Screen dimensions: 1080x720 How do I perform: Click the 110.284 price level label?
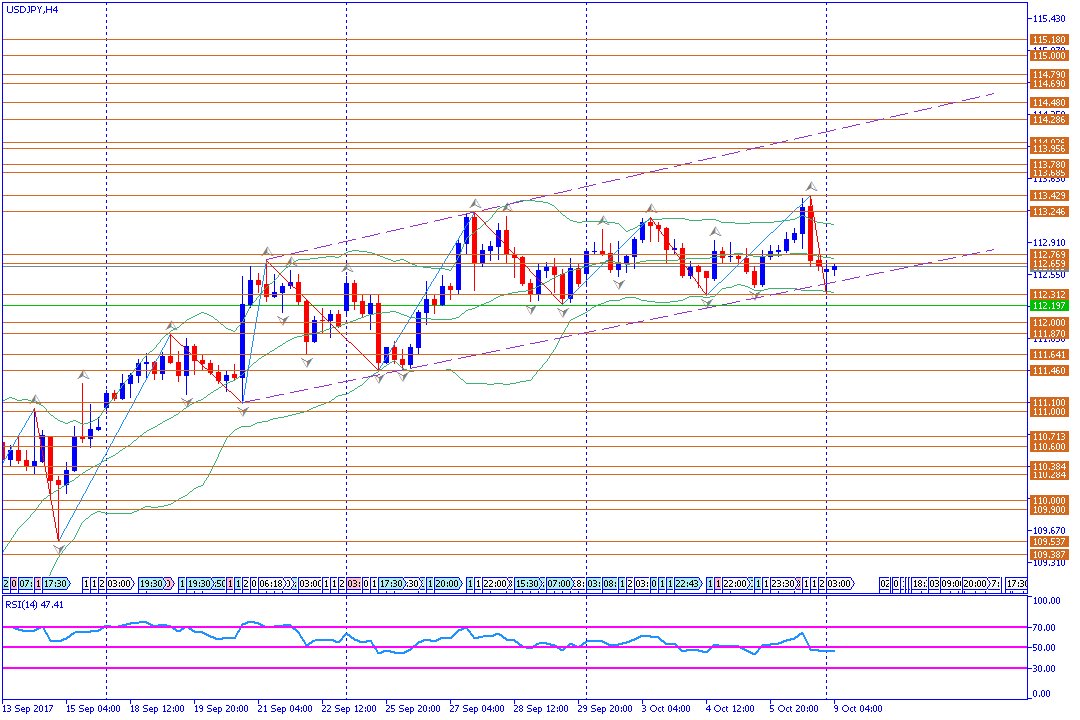pyautogui.click(x=1049, y=475)
